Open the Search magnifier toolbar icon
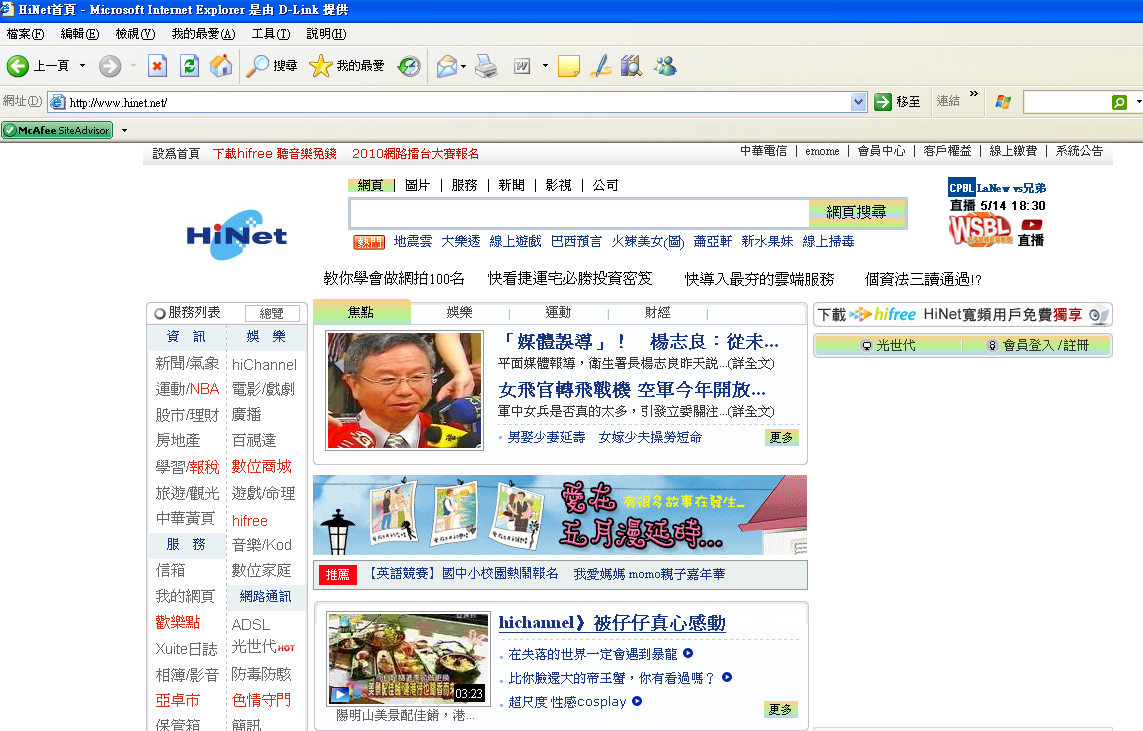This screenshot has height=731, width=1143. coord(257,66)
